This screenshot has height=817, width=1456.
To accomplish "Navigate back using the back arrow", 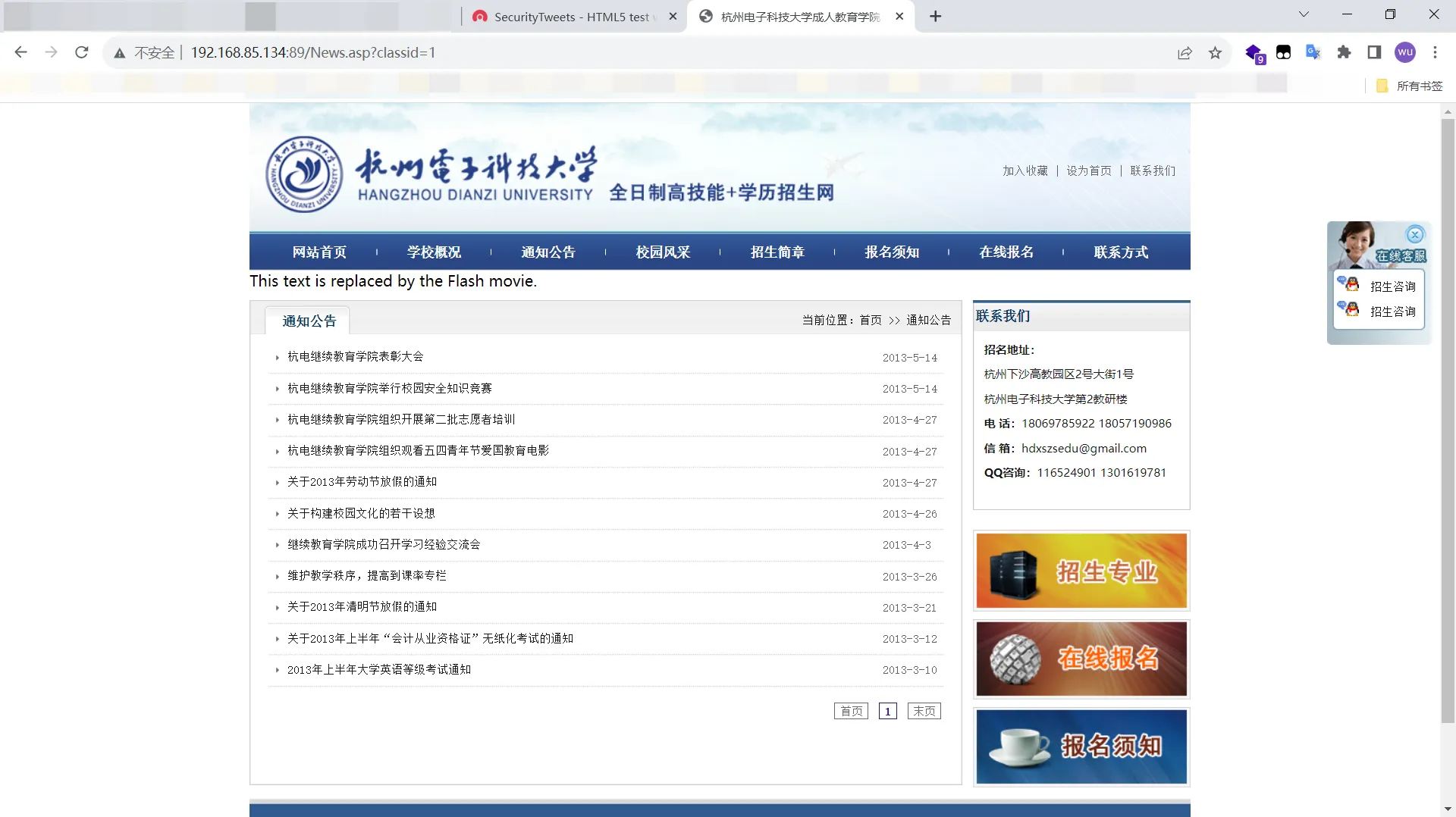I will coord(20,52).
